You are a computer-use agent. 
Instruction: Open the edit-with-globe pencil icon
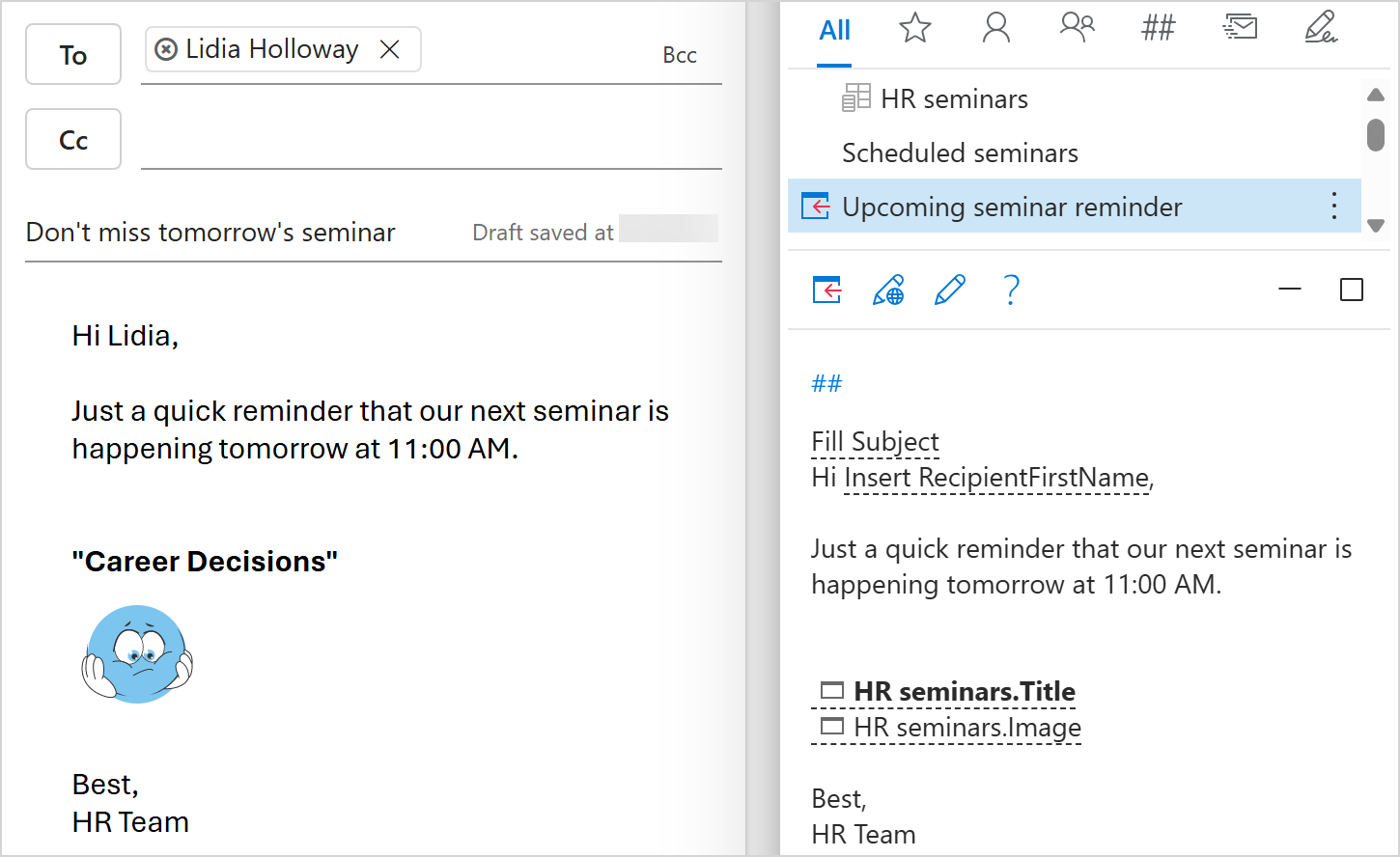888,290
